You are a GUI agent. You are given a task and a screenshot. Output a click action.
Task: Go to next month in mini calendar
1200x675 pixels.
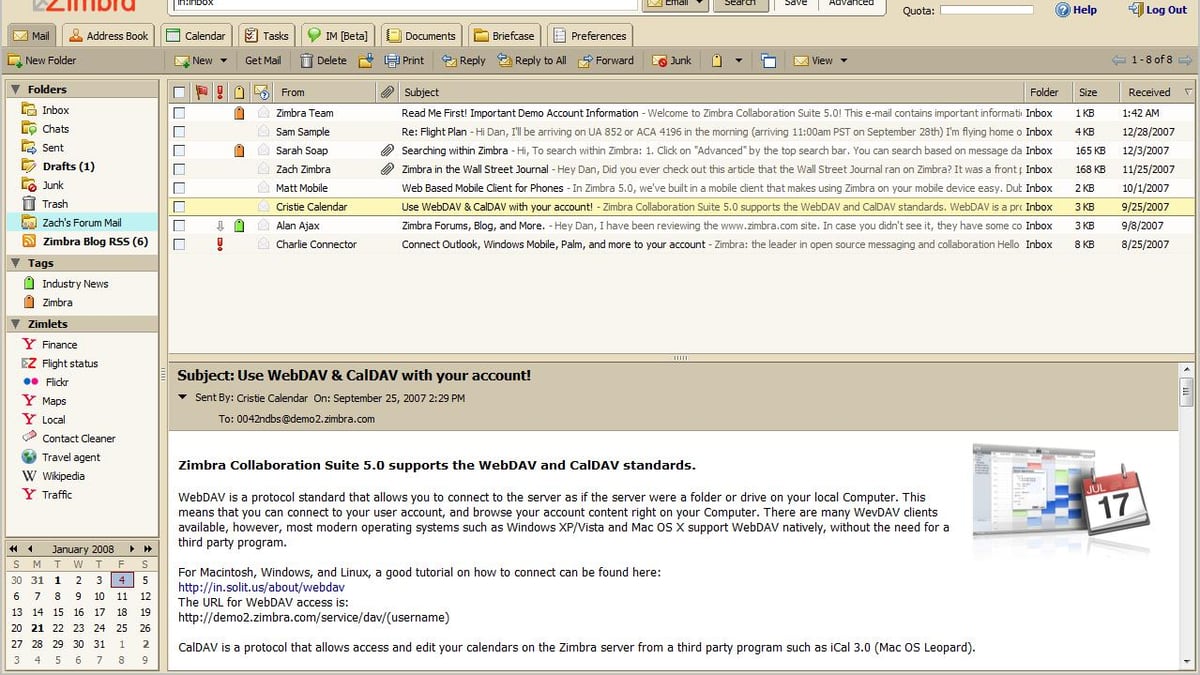click(134, 549)
